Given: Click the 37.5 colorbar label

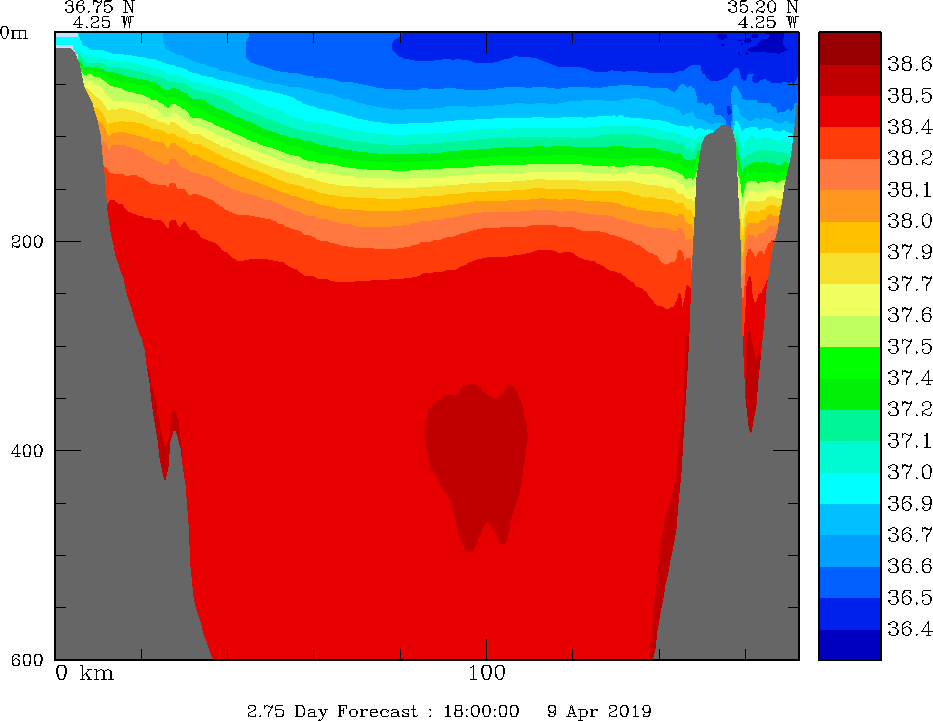Looking at the screenshot, I should [909, 347].
